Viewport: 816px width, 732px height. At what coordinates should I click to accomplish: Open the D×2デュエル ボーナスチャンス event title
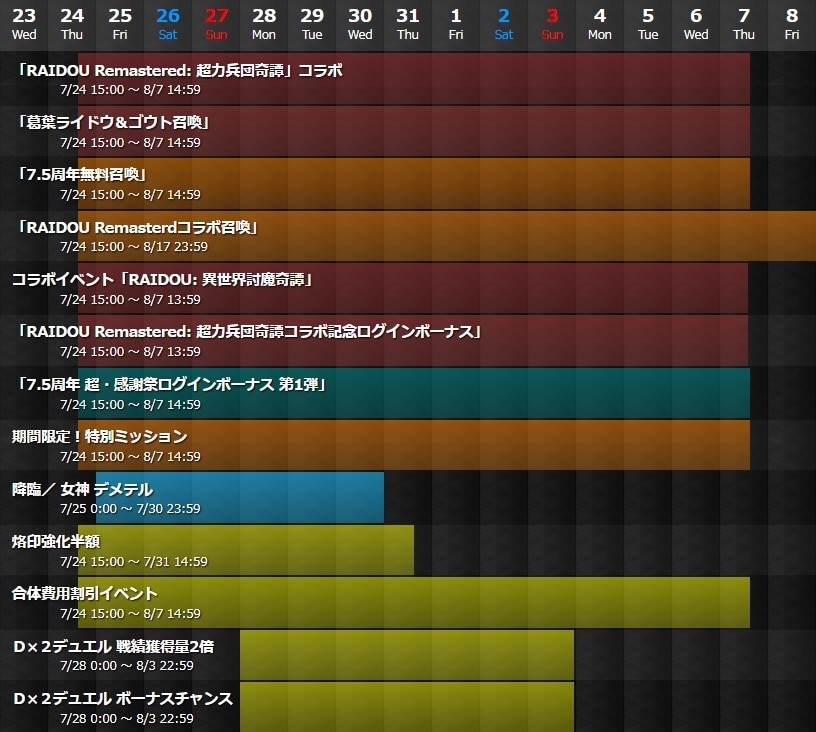coord(123,699)
